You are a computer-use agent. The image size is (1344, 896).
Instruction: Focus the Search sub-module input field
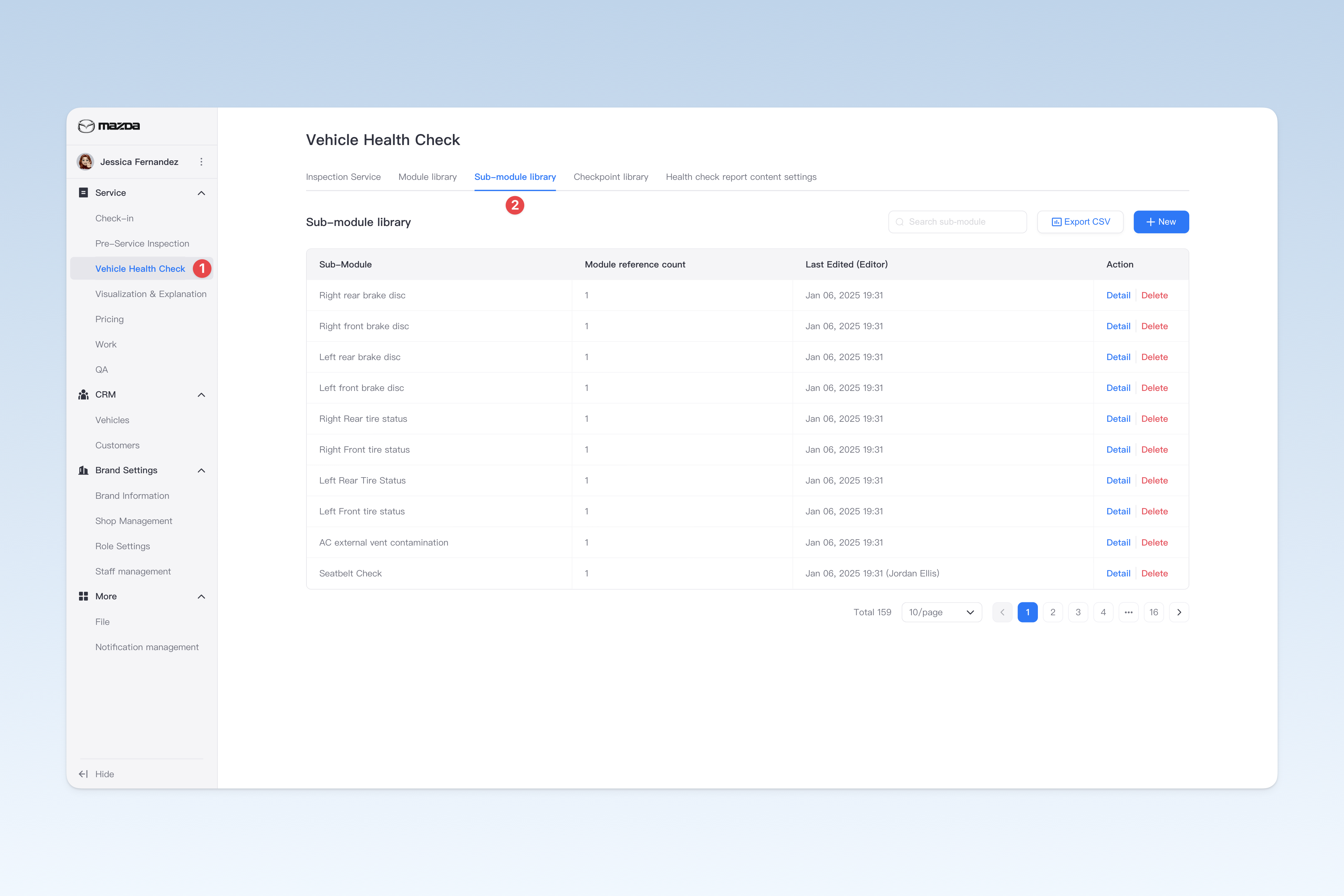click(x=958, y=222)
